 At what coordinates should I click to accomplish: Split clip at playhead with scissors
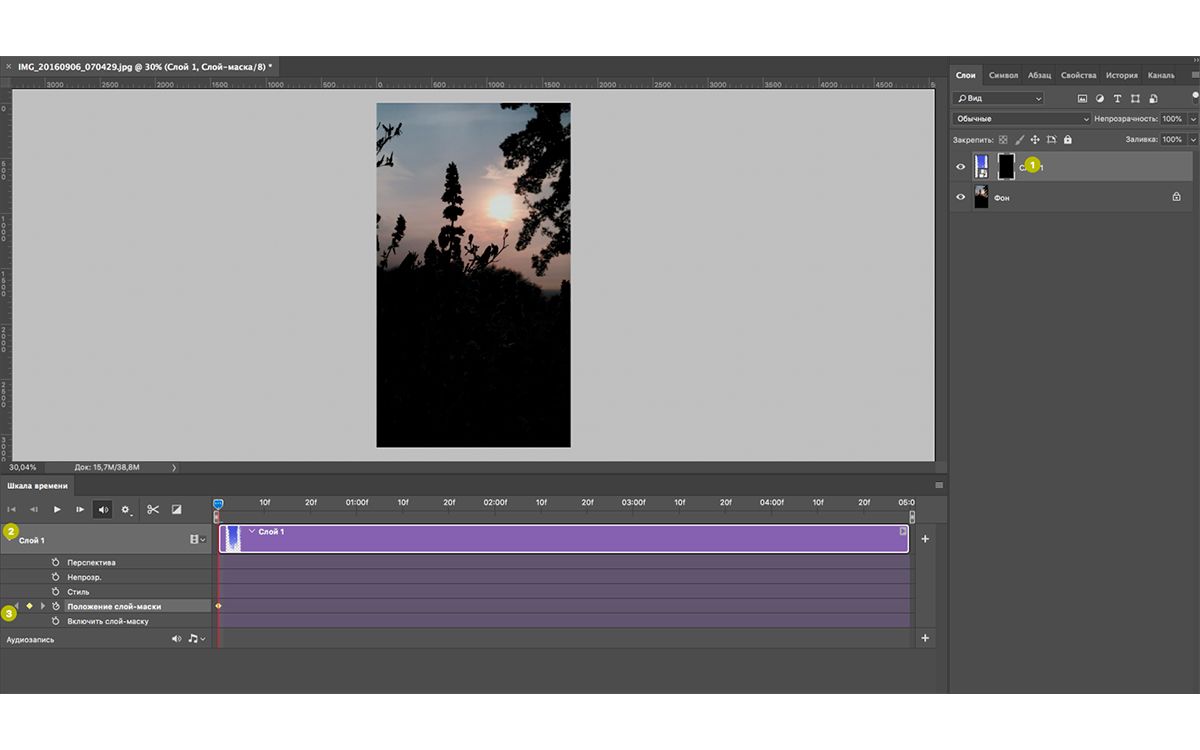tap(153, 510)
